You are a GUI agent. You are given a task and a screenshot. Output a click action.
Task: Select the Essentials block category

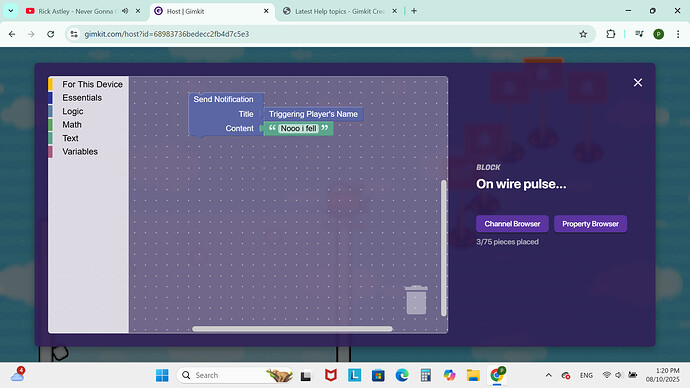coord(82,98)
